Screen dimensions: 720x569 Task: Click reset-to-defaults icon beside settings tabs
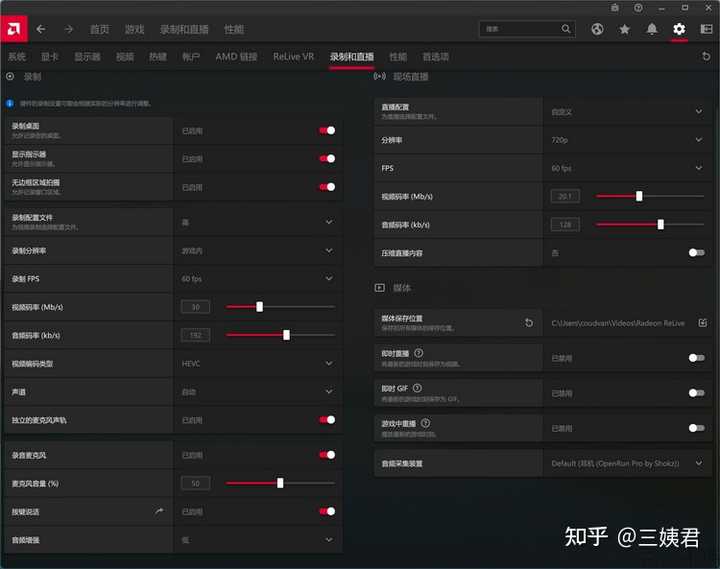pyautogui.click(x=706, y=56)
